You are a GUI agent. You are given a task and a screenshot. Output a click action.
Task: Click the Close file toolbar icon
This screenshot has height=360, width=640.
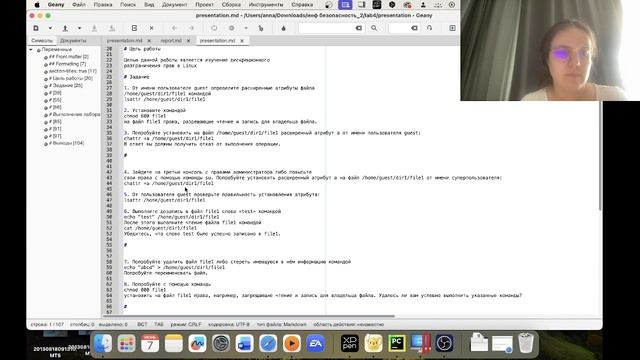pos(151,28)
